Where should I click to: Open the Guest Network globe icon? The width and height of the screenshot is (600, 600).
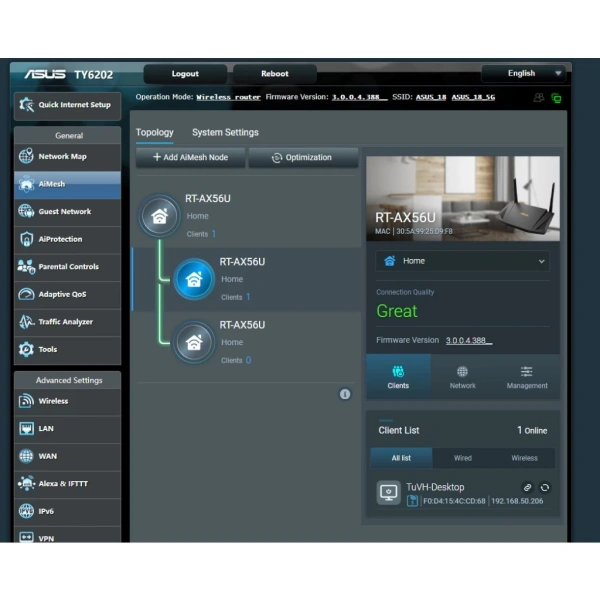click(26, 211)
